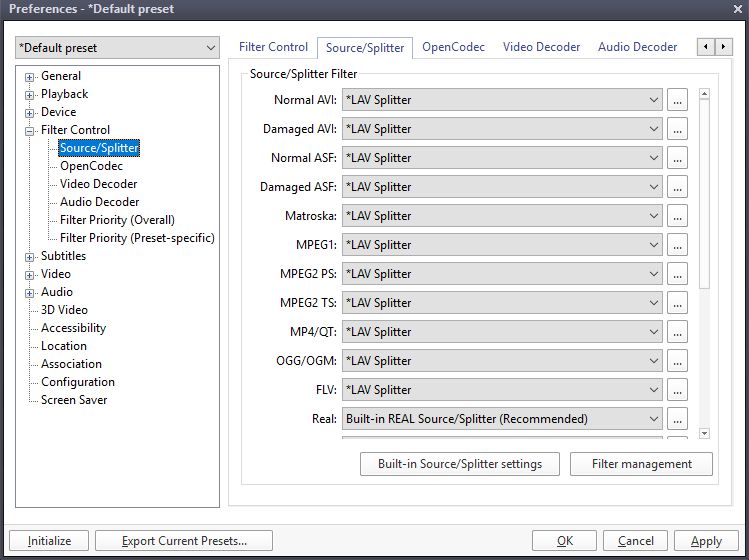This screenshot has height=560, width=749.
Task: Expand the Video tree node
Action: pos(30,275)
